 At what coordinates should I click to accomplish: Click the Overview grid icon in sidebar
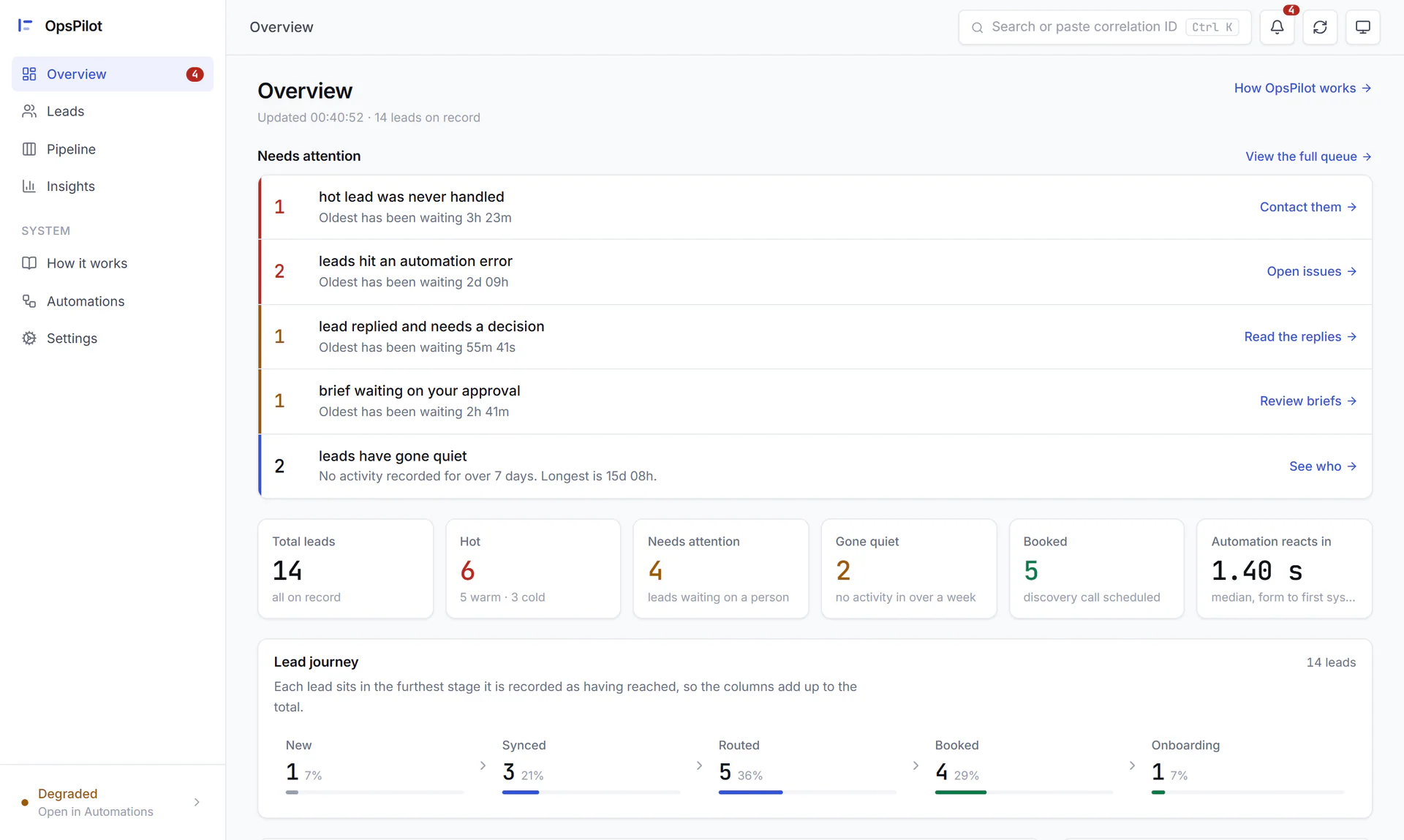pos(29,74)
